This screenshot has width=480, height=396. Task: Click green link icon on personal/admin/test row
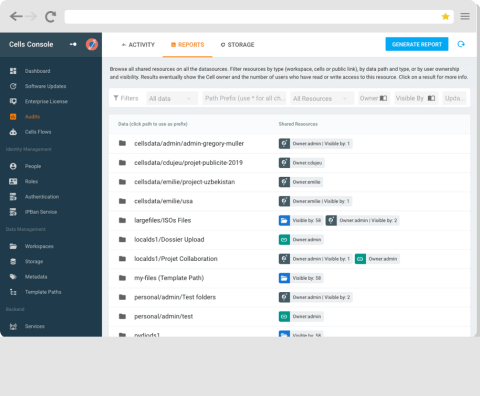[284, 316]
